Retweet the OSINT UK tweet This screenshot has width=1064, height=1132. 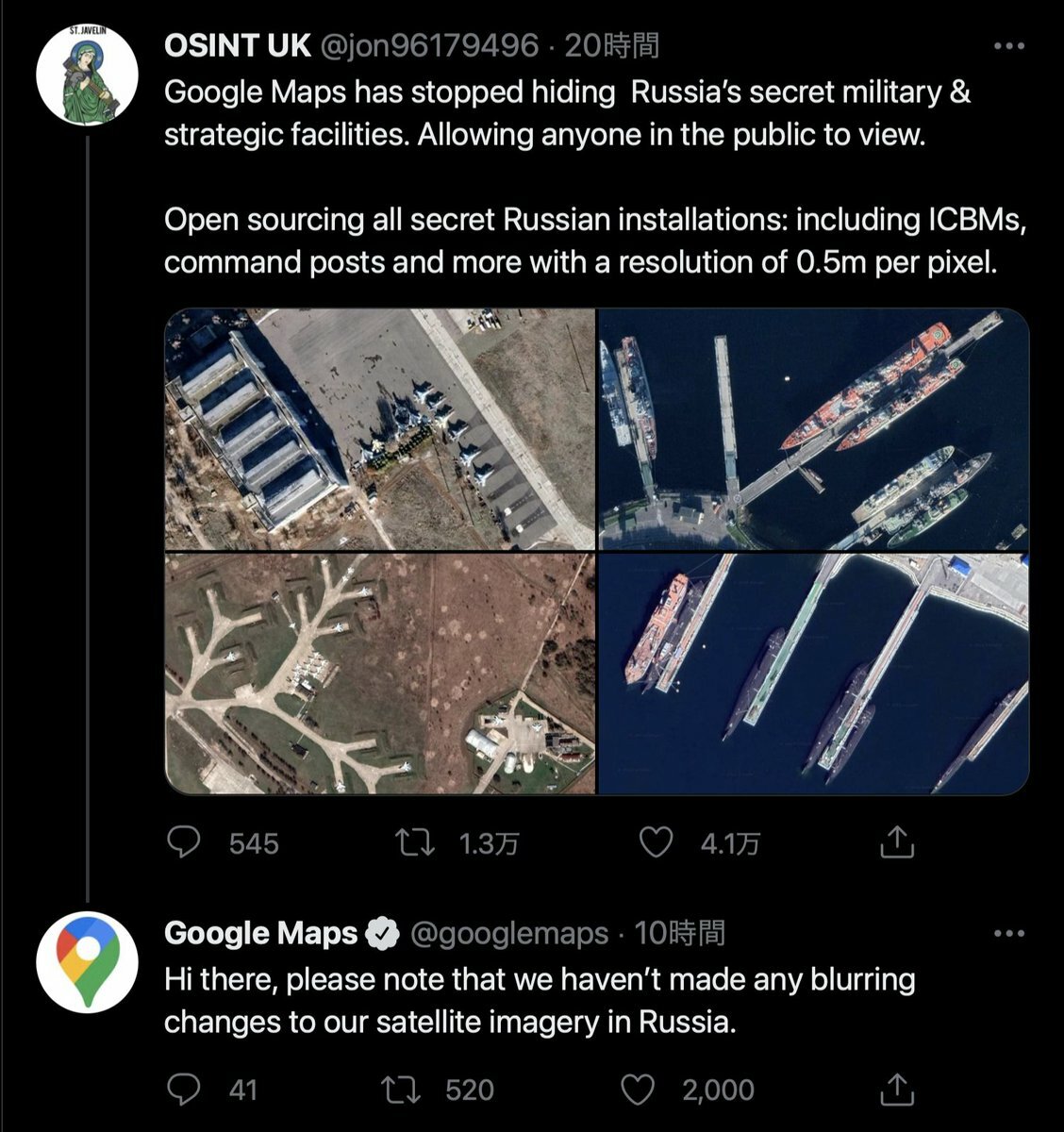[416, 841]
